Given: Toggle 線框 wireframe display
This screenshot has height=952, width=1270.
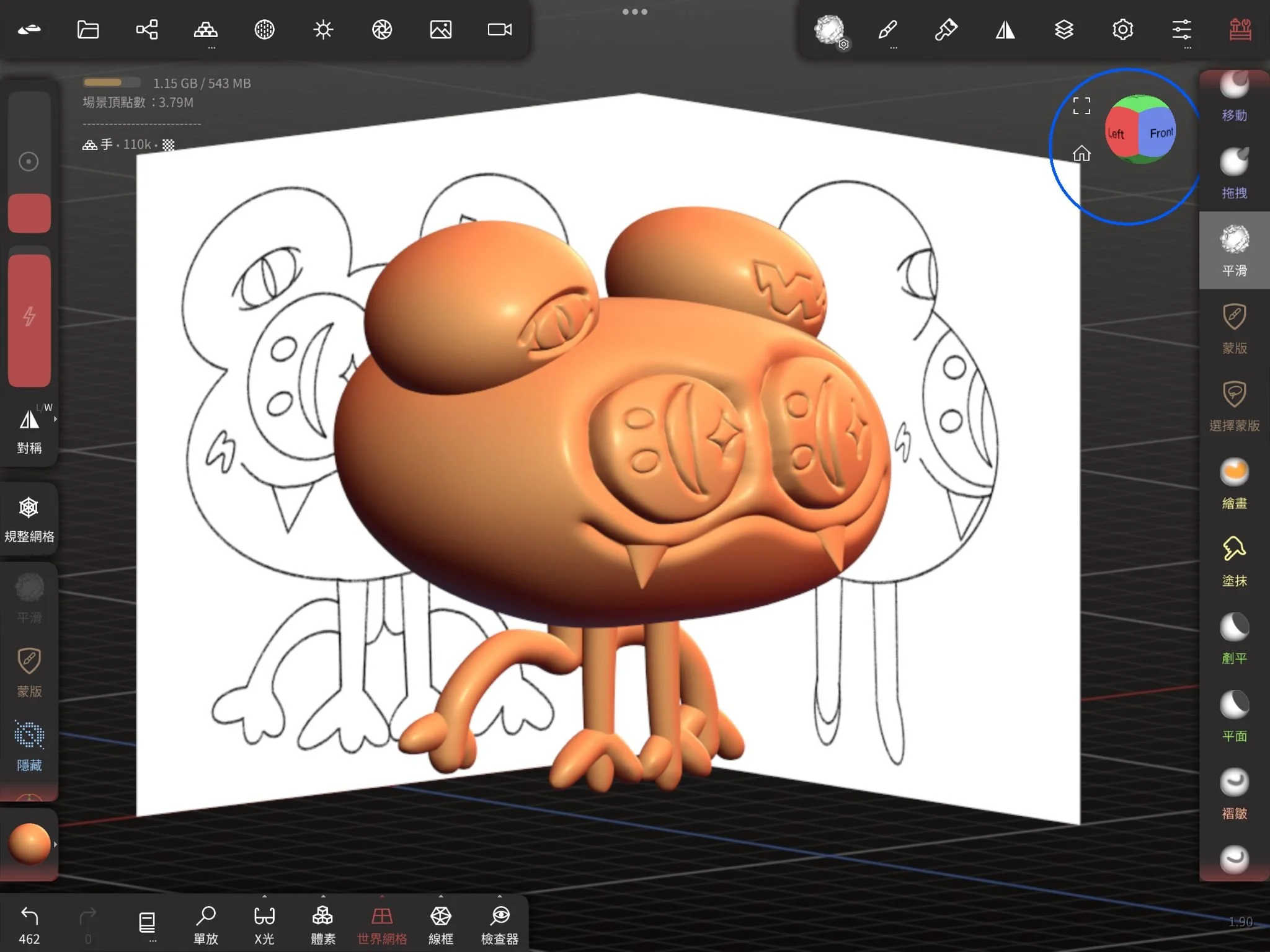Looking at the screenshot, I should 440,924.
